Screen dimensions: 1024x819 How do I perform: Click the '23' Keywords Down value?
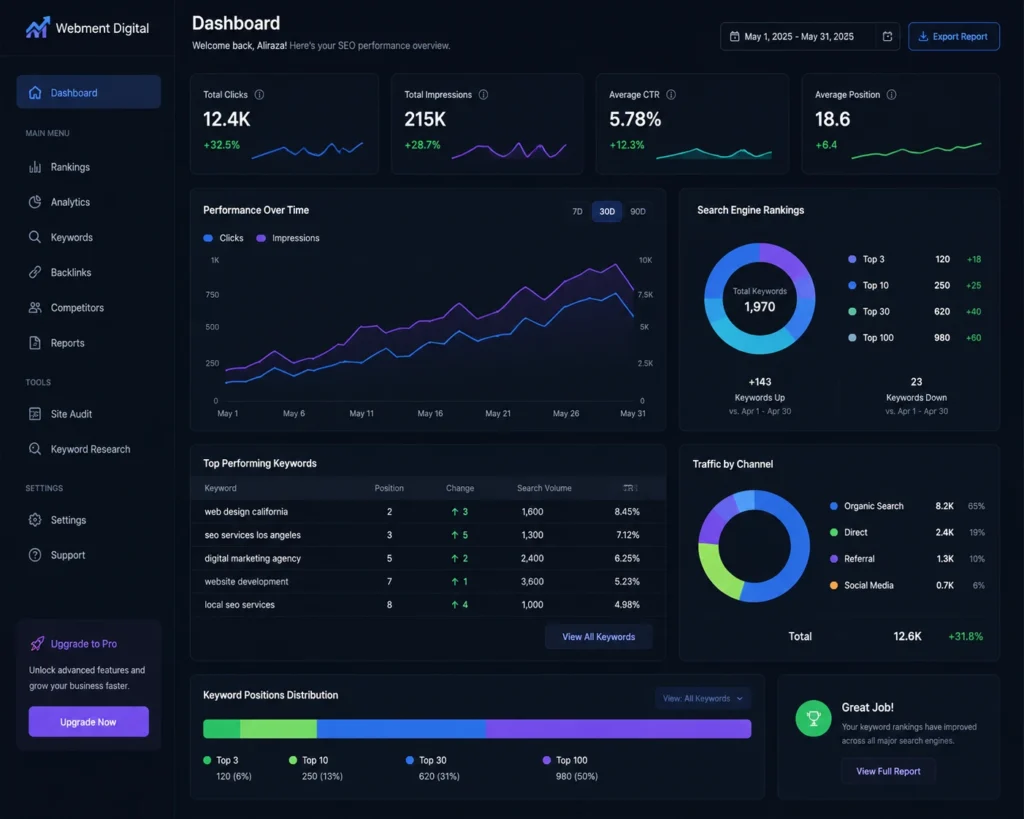[x=916, y=382]
